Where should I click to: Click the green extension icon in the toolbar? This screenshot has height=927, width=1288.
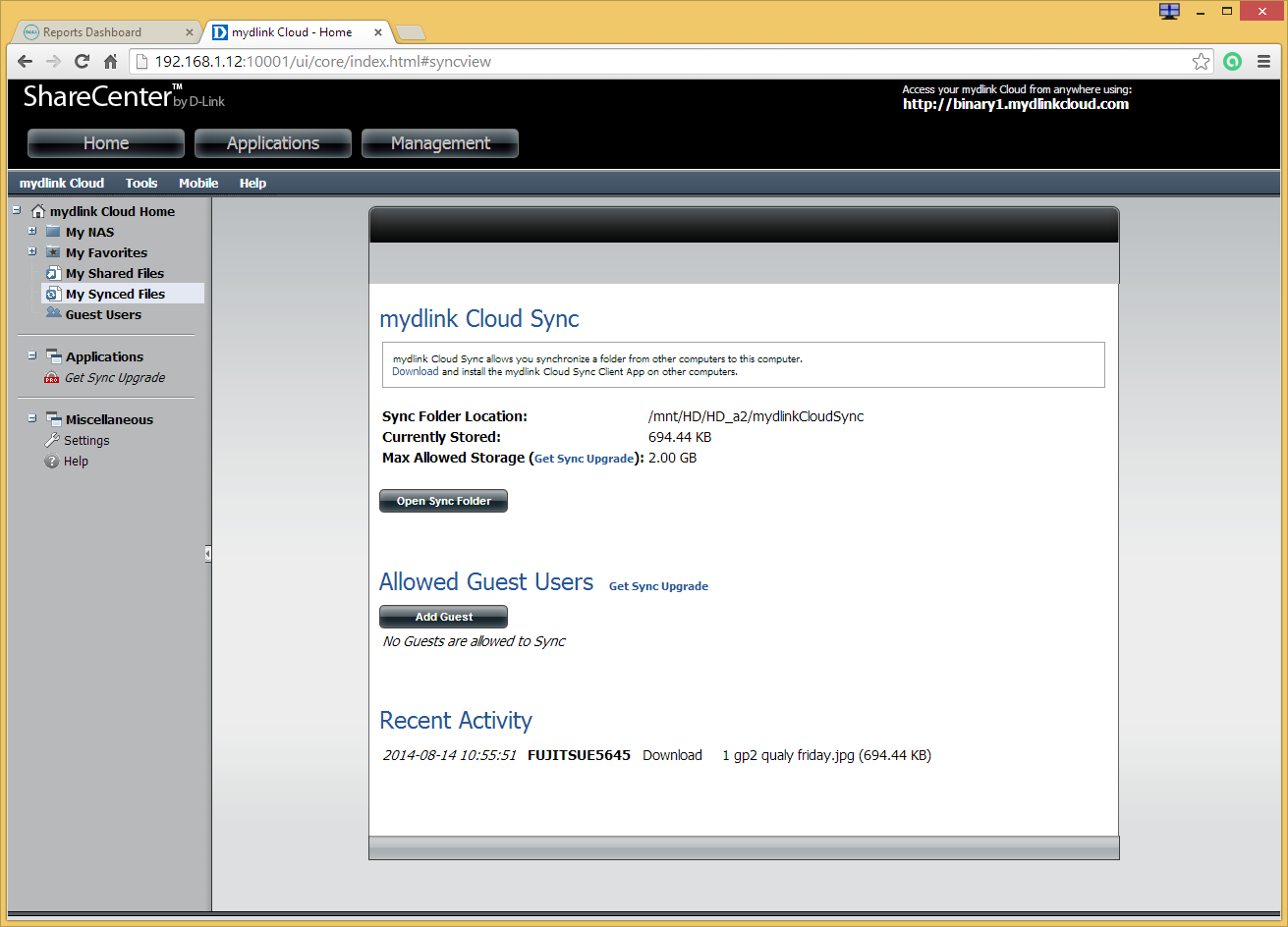point(1233,62)
